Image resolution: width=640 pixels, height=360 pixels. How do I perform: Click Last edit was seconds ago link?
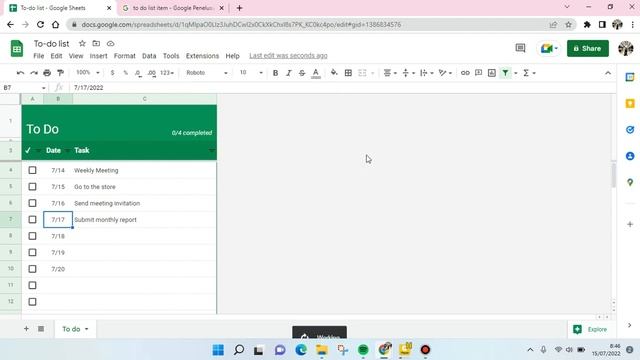click(x=288, y=56)
